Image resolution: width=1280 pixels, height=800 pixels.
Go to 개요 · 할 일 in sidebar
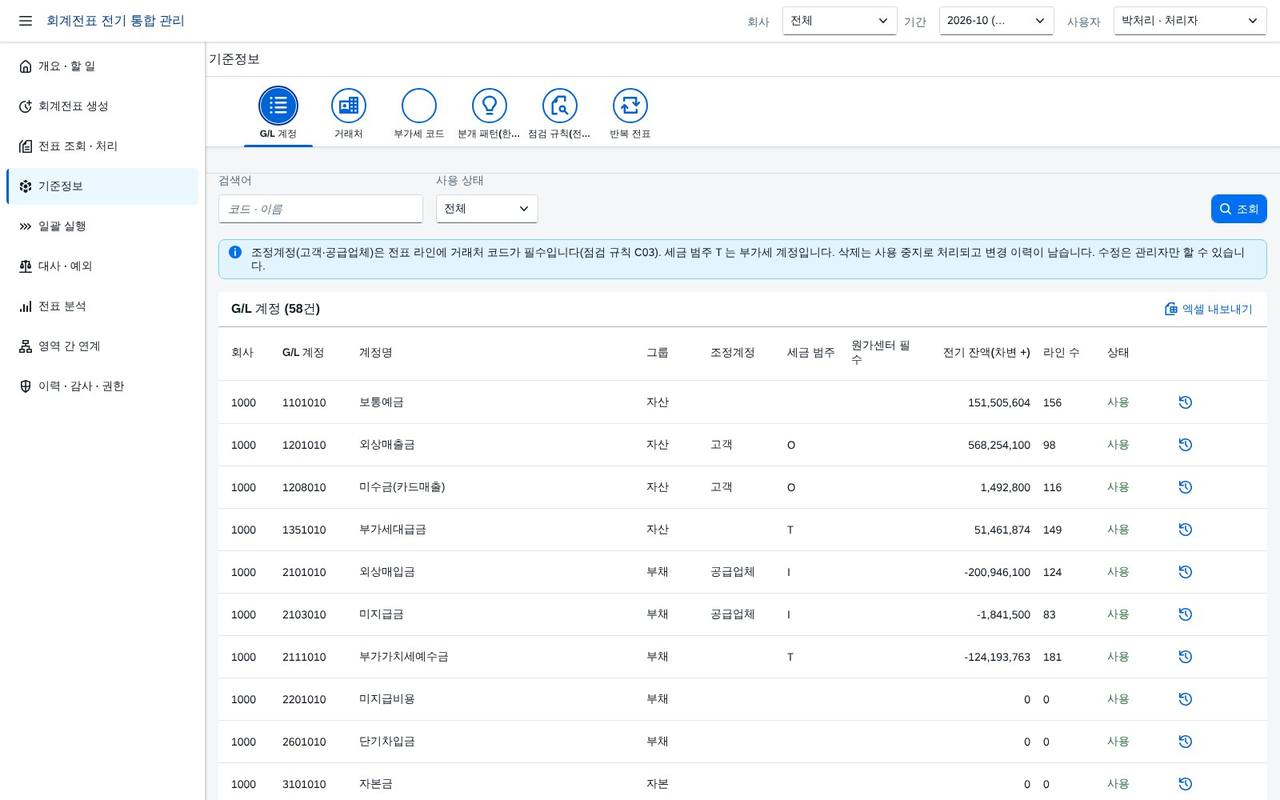pyautogui.click(x=102, y=66)
